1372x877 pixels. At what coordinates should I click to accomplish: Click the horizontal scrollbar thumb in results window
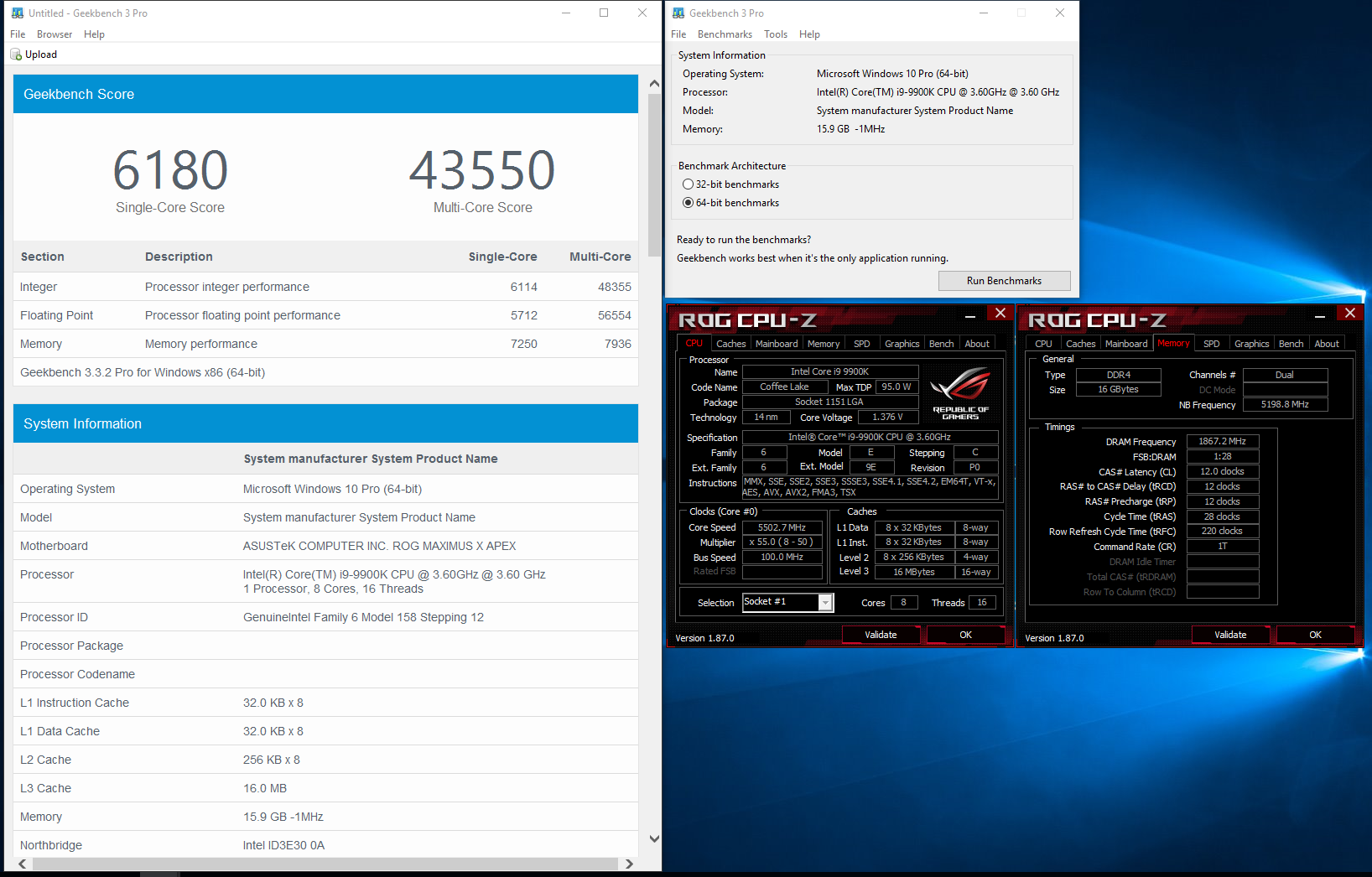tap(325, 864)
